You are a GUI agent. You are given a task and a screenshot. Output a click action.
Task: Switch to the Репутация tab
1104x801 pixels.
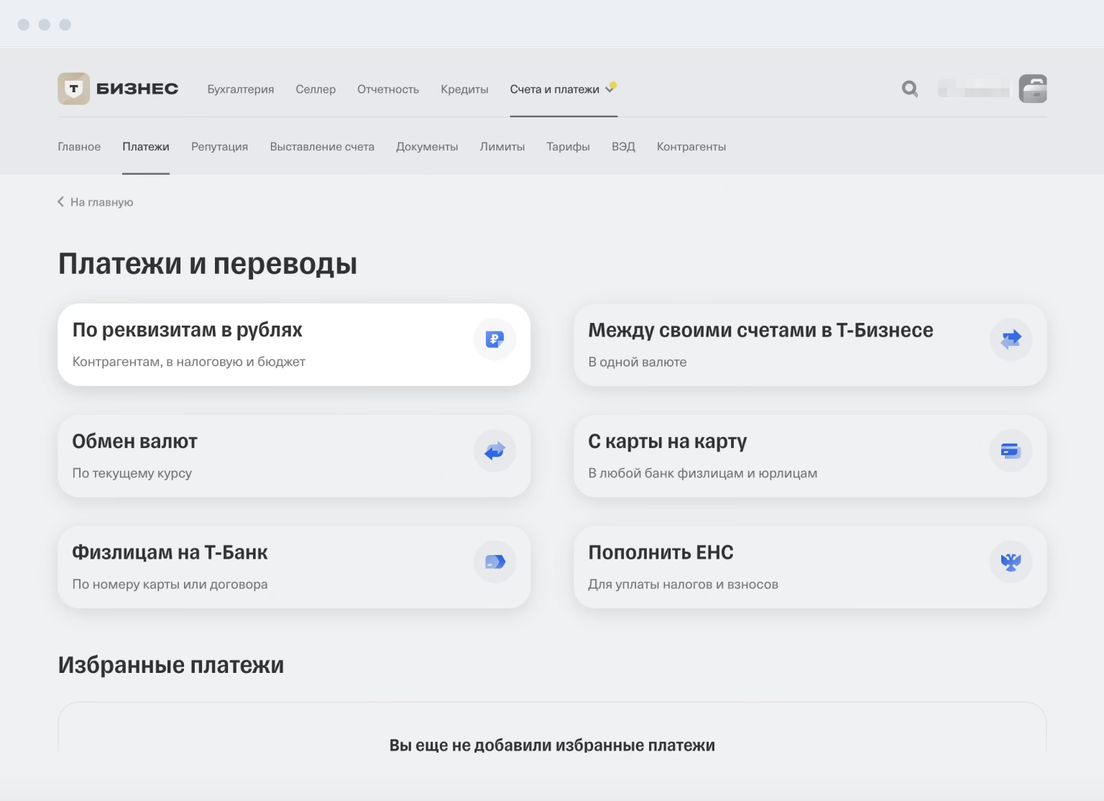[219, 147]
